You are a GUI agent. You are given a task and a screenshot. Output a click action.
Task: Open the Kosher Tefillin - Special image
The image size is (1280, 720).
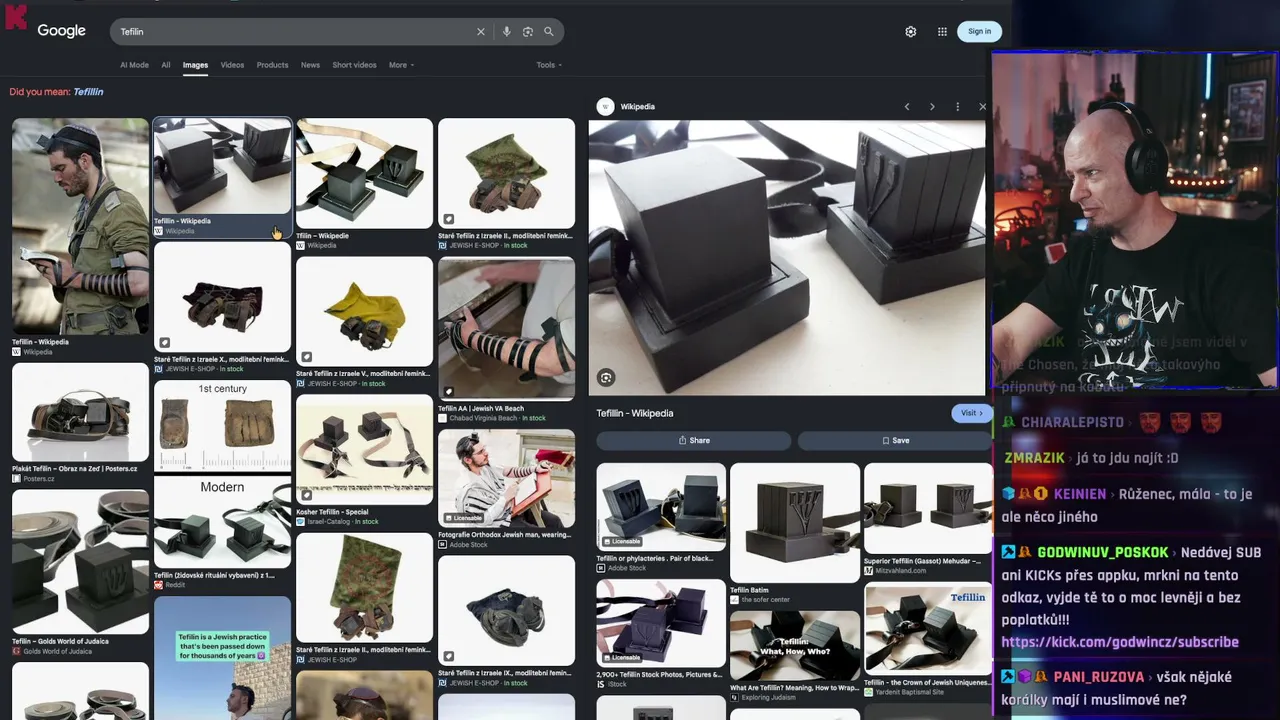point(364,450)
